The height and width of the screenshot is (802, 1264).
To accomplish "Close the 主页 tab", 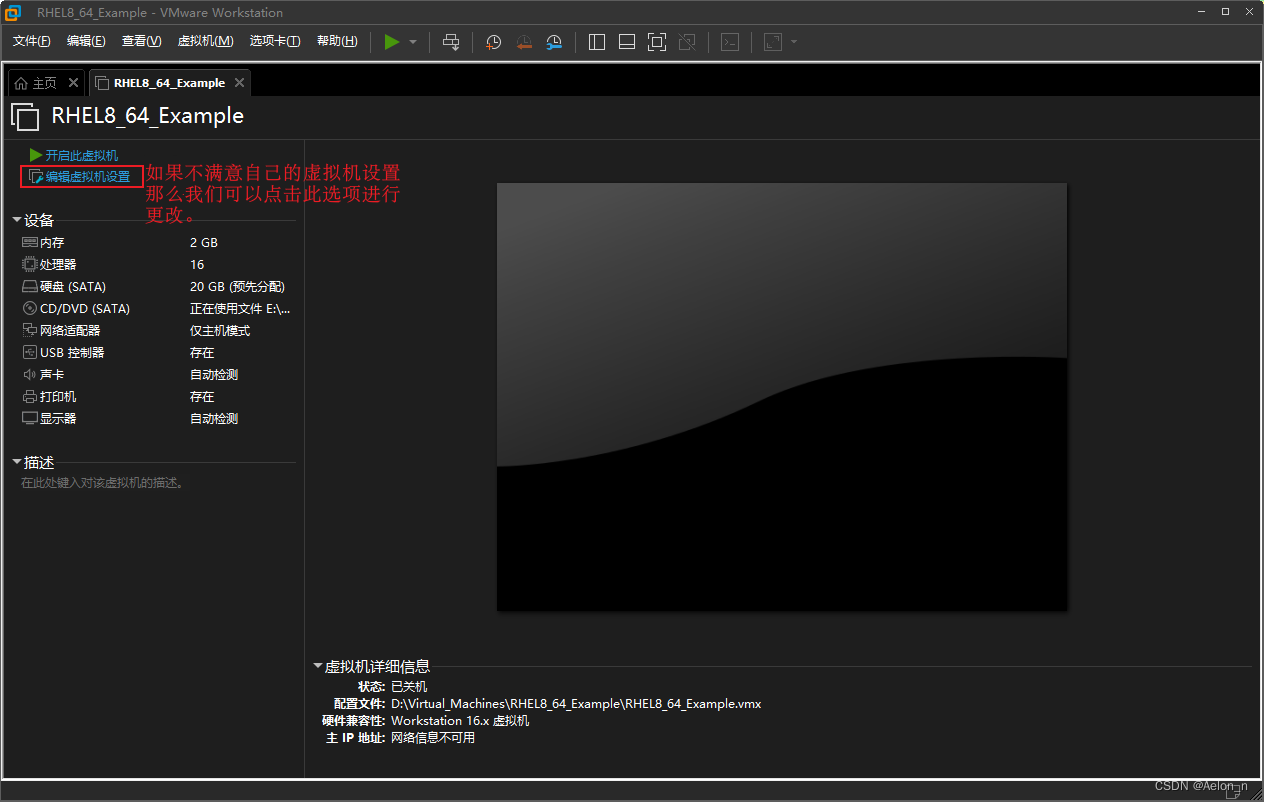I will pyautogui.click(x=73, y=83).
